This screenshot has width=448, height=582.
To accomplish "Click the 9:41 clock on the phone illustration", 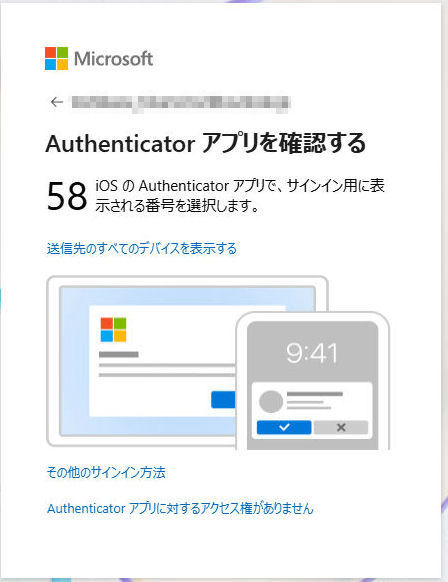I will tap(312, 353).
